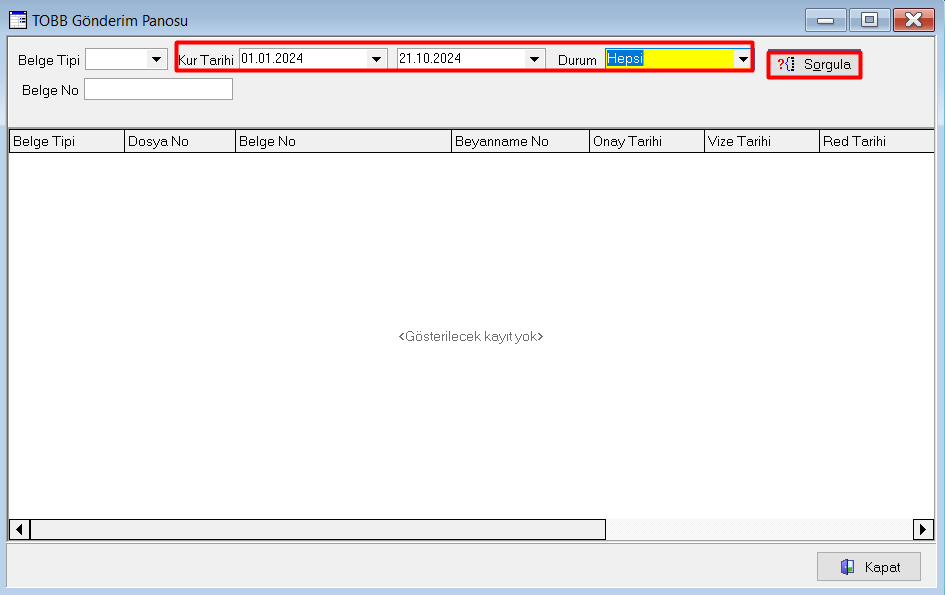
Task: Click the Sorgula query button
Action: pyautogui.click(x=815, y=64)
